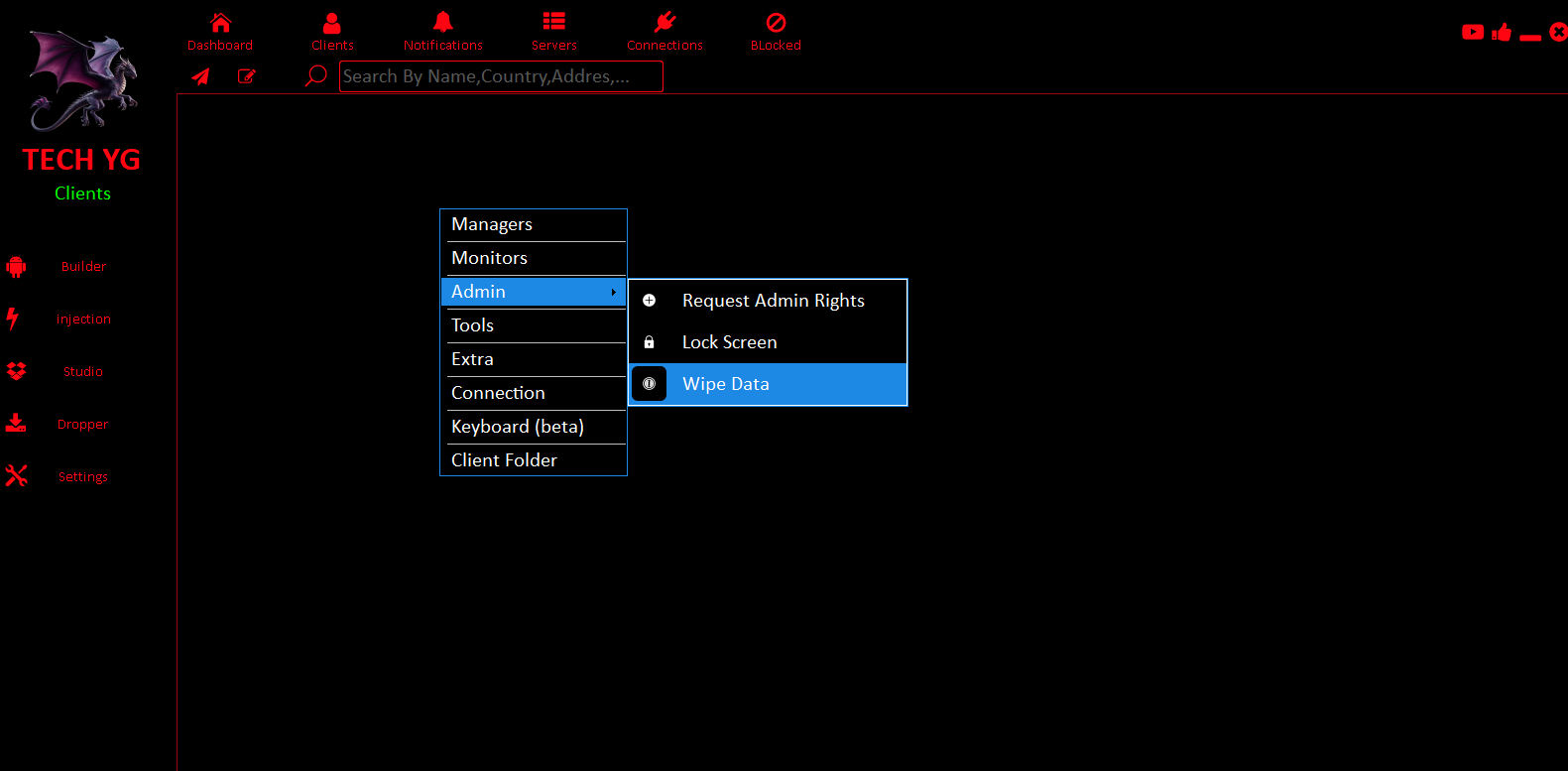Image resolution: width=1568 pixels, height=771 pixels.
Task: Open the Notifications bell icon
Action: click(442, 23)
